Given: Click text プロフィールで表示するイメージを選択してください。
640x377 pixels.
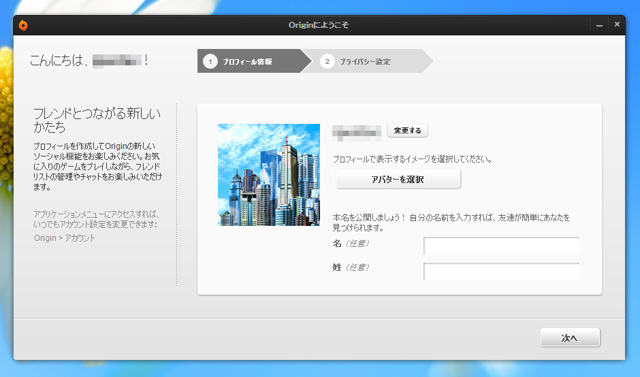Looking at the screenshot, I should [412, 159].
